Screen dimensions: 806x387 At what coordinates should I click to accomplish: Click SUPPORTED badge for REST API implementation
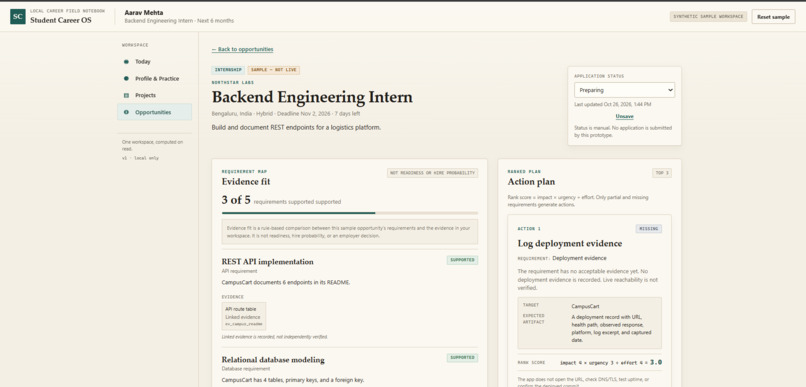462,260
